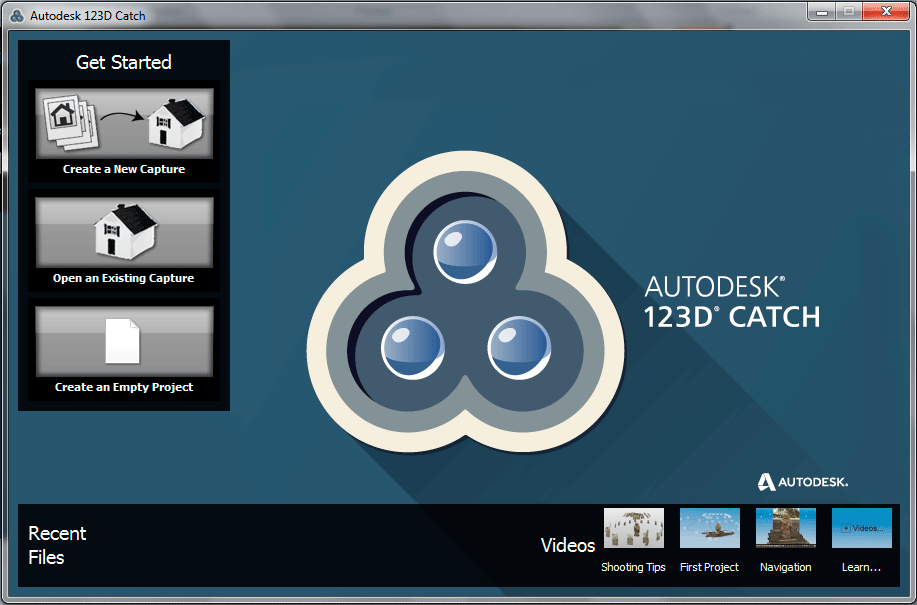The image size is (917, 605).
Task: Click the Open an Existing Capture house icon
Action: pyautogui.click(x=124, y=232)
